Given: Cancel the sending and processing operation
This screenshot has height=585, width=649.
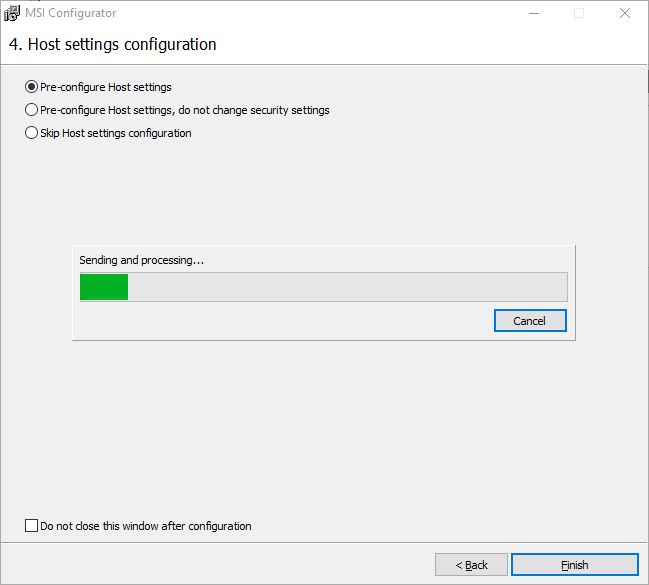Looking at the screenshot, I should pyautogui.click(x=530, y=321).
